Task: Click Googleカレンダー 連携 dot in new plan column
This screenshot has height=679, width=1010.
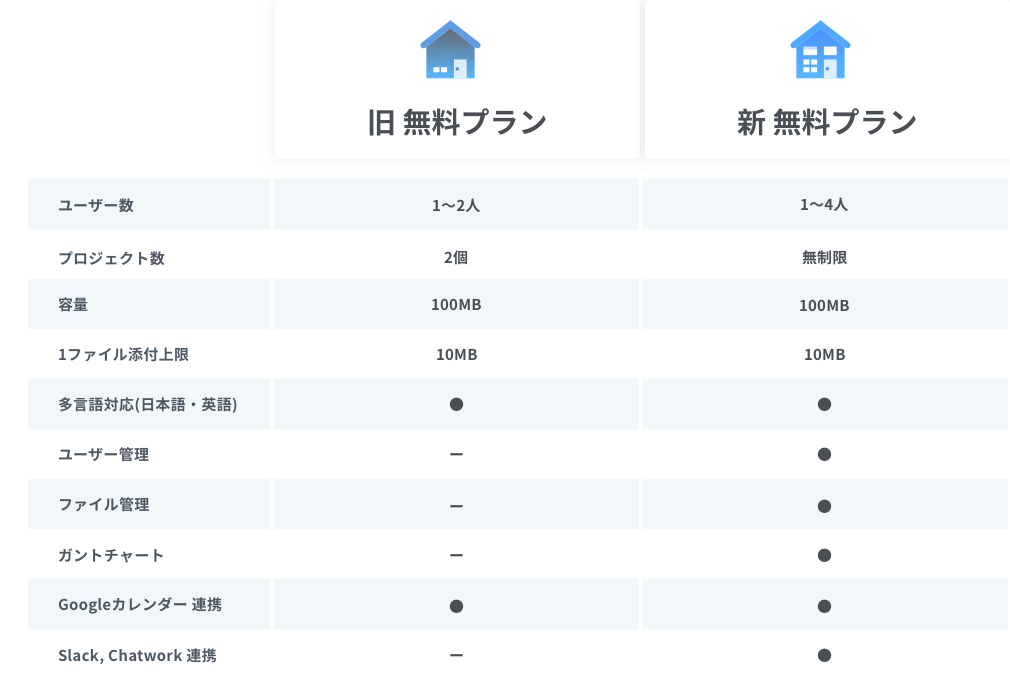Action: click(x=824, y=606)
